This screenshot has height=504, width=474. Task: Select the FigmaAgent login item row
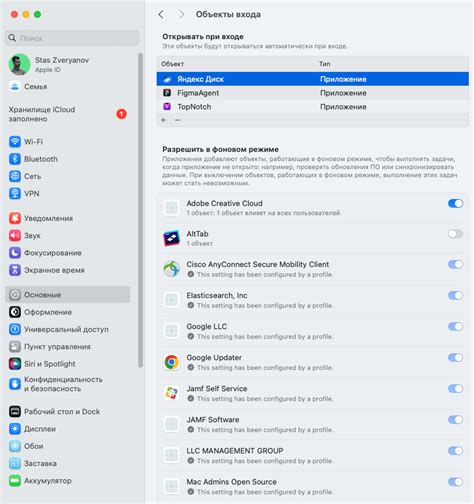[313, 93]
